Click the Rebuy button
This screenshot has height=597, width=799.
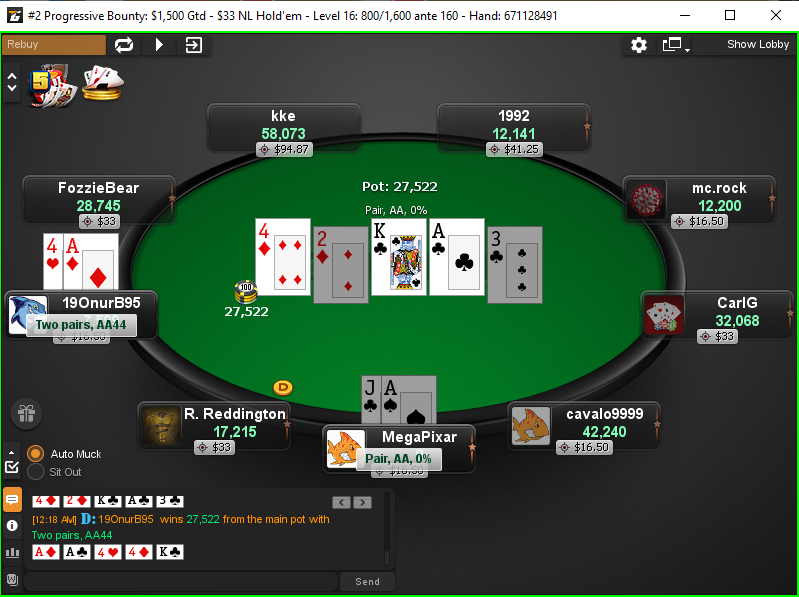(54, 44)
